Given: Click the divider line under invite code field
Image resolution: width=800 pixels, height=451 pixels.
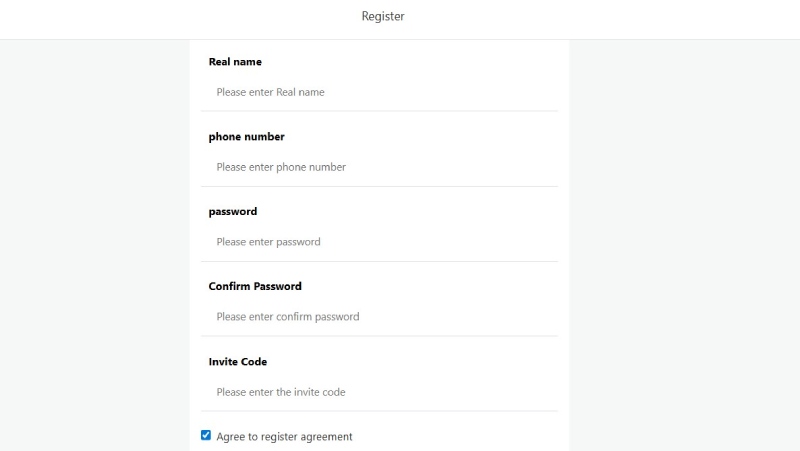Looking at the screenshot, I should 380,411.
